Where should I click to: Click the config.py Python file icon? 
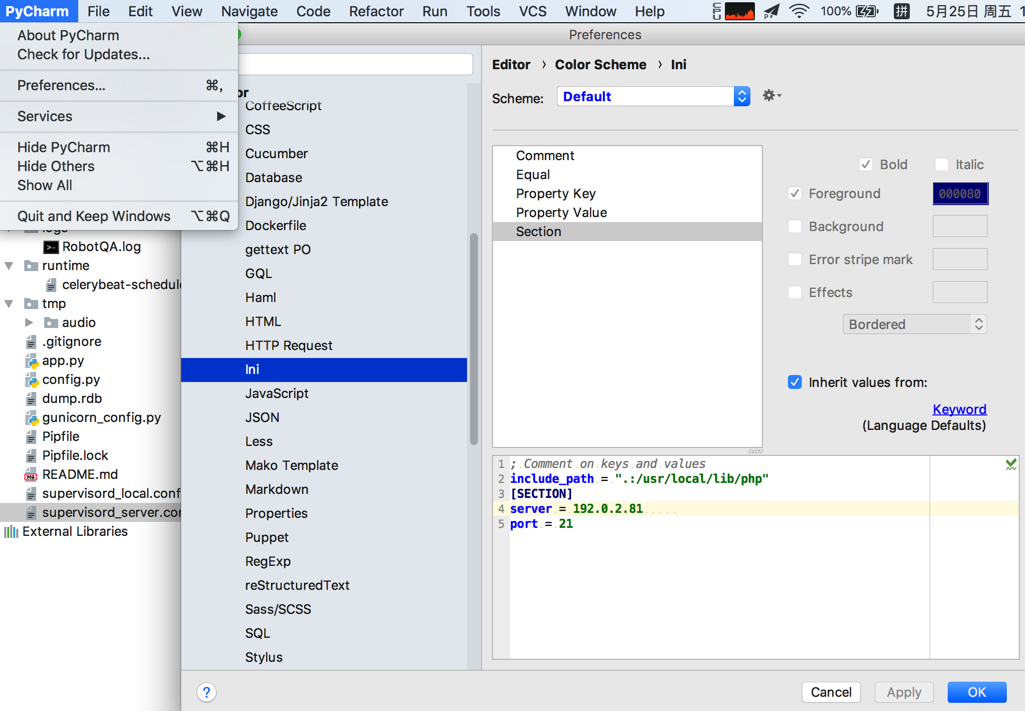point(31,380)
